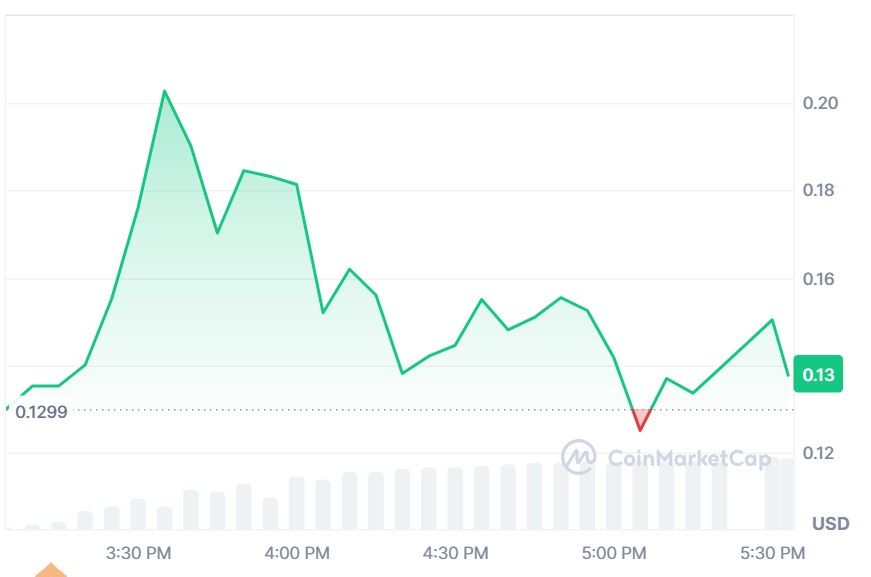Click the CoinMarketCap logo icon watermark
871x577 pixels.
(578, 457)
